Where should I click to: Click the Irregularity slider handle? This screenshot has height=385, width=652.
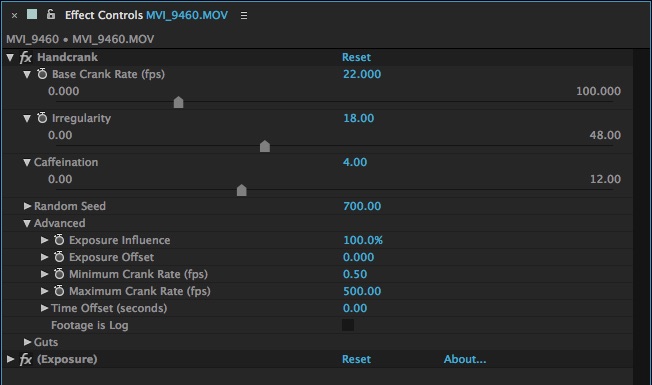[265, 146]
